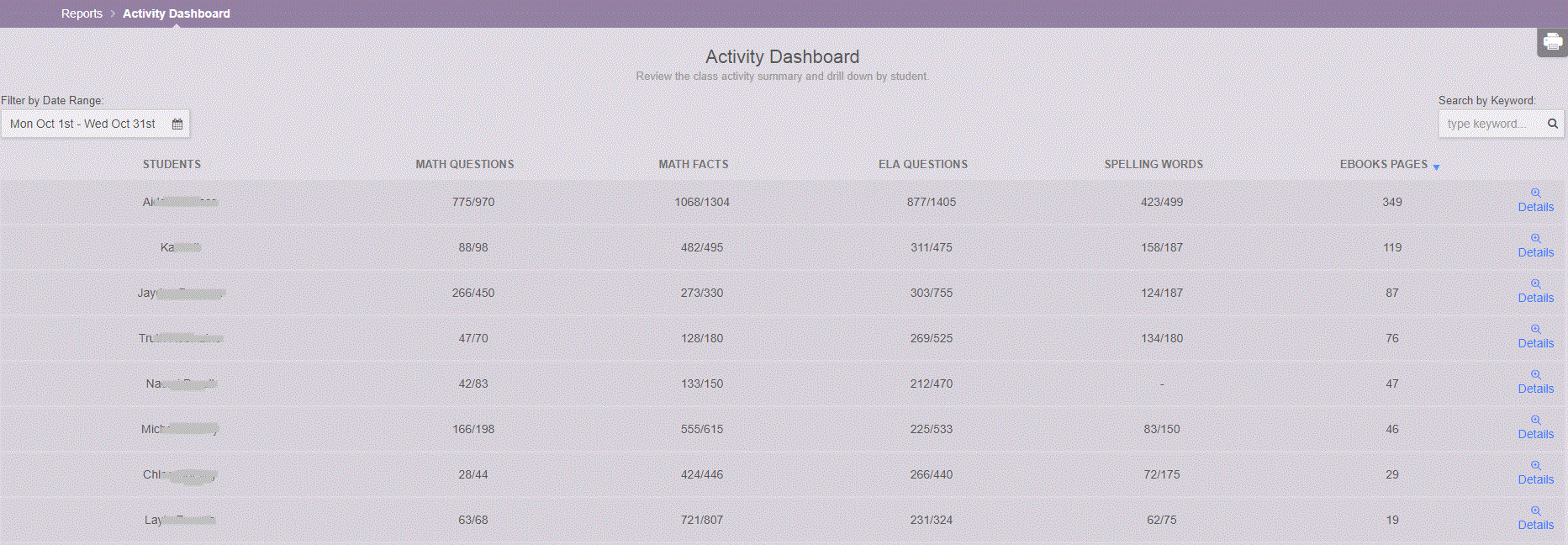
Task: Click the print icon button
Action: click(x=1552, y=41)
